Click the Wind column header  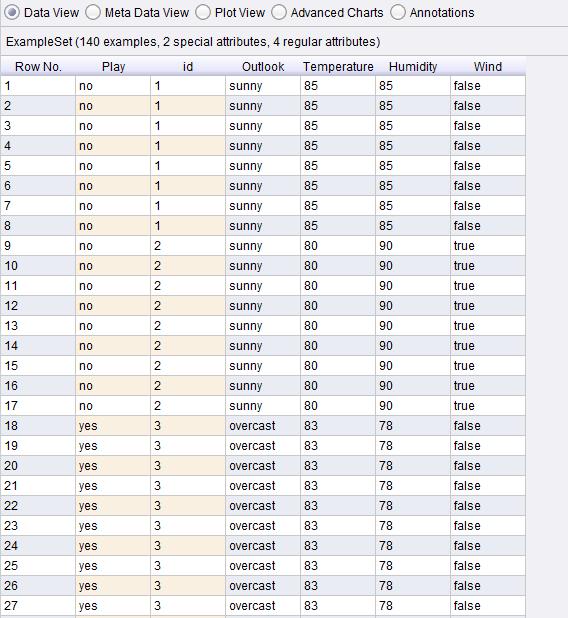pyautogui.click(x=488, y=67)
